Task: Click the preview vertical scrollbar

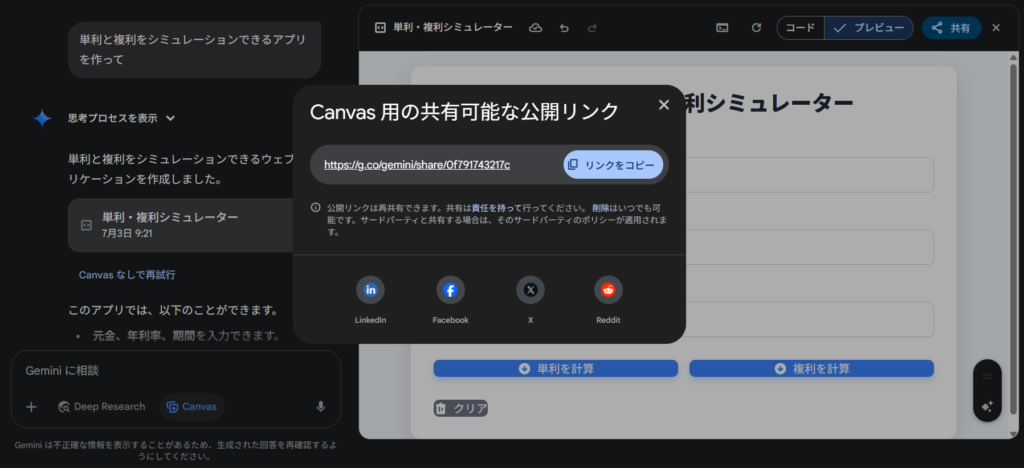Action: coord(1014,238)
